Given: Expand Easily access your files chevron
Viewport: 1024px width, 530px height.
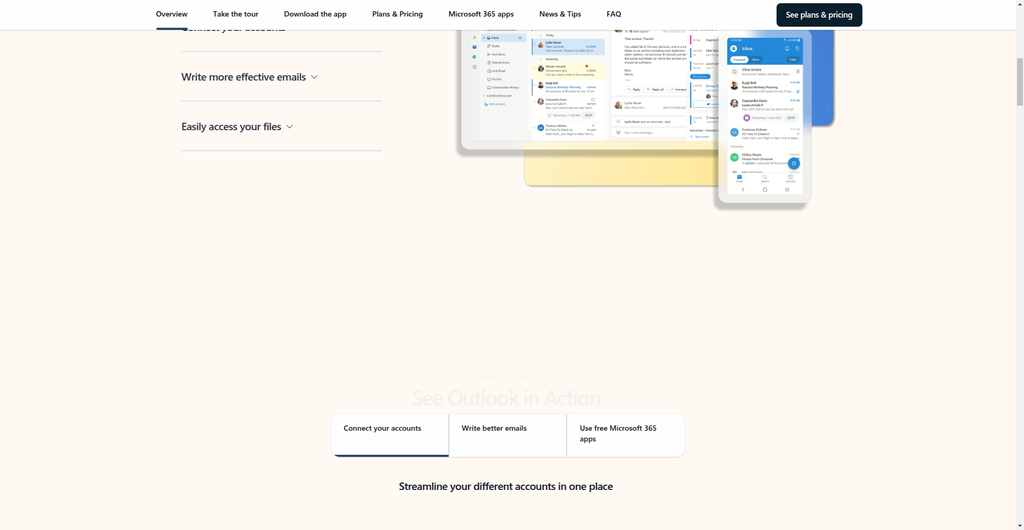Looking at the screenshot, I should point(289,127).
